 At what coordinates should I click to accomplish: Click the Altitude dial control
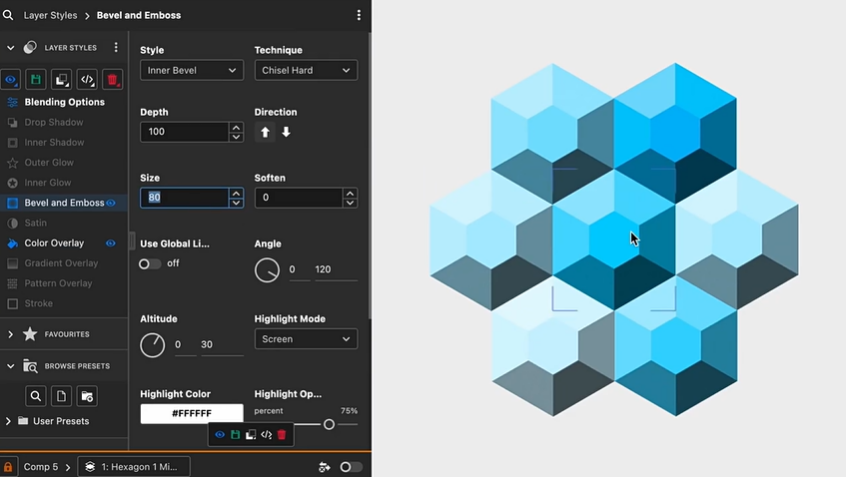pyautogui.click(x=153, y=345)
